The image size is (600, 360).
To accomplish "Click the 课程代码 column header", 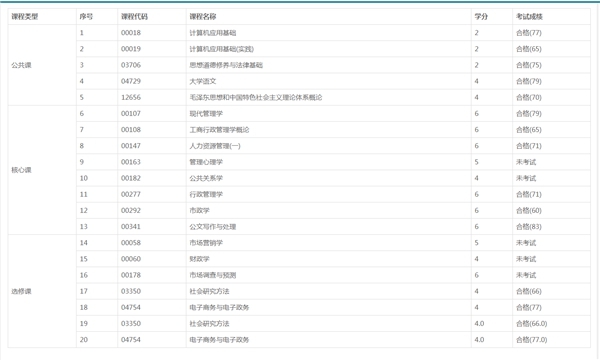I will [134, 16].
